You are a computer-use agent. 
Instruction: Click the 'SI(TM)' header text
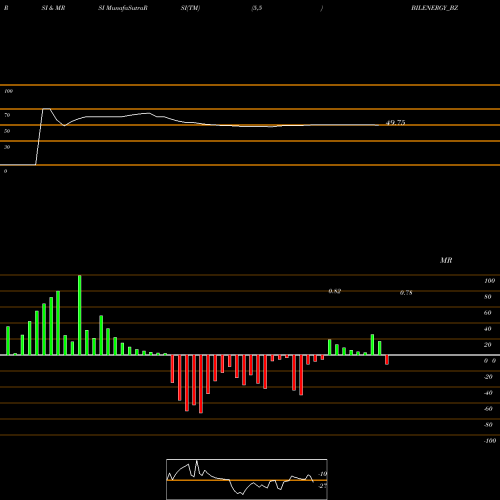[190, 8]
